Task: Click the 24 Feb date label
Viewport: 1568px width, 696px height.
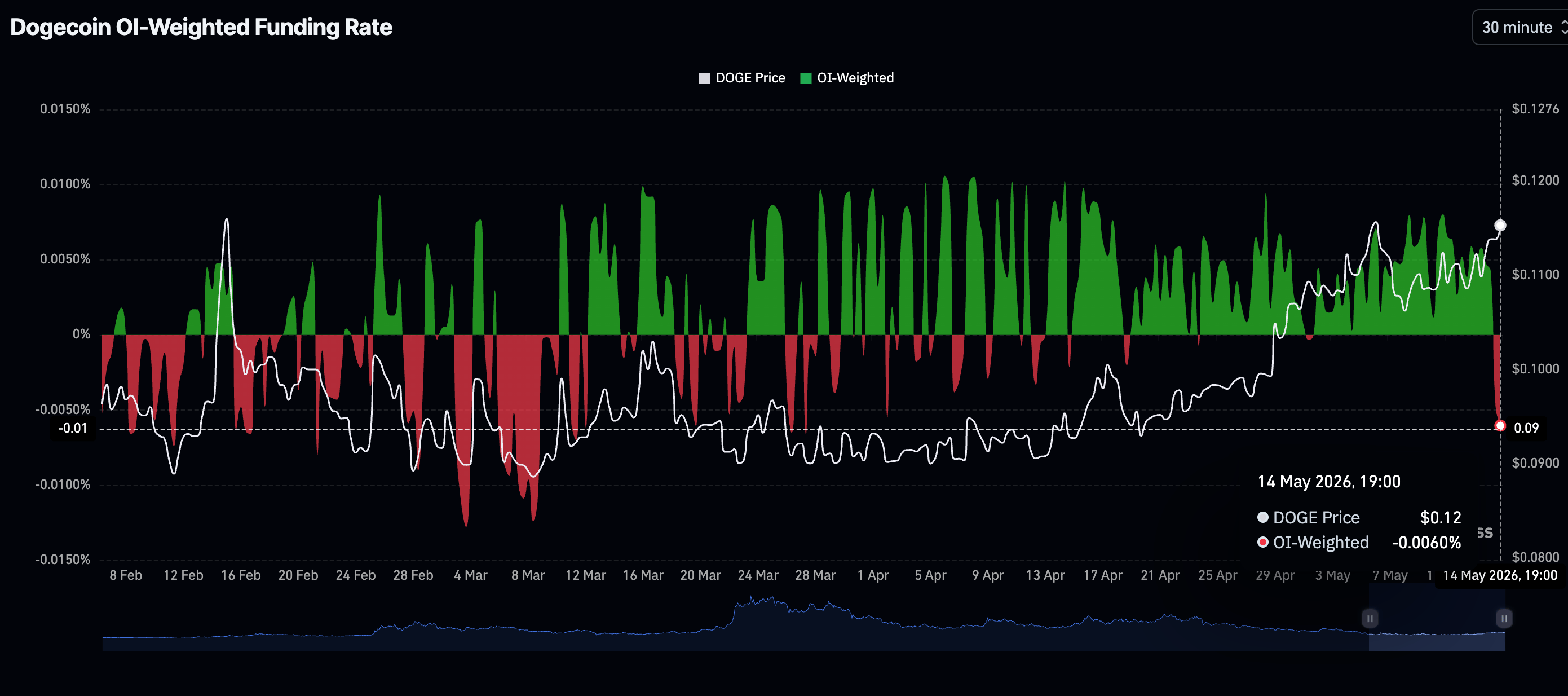Action: pyautogui.click(x=356, y=575)
